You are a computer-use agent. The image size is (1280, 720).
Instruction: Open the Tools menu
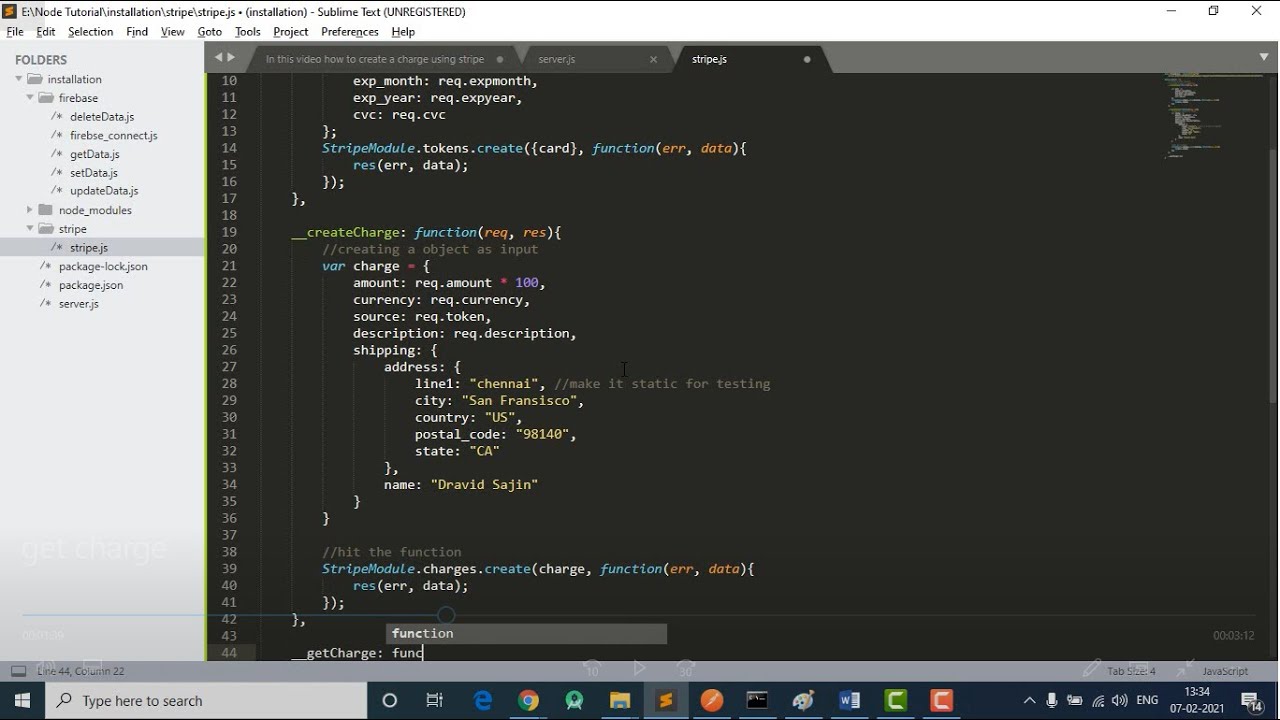pyautogui.click(x=248, y=32)
